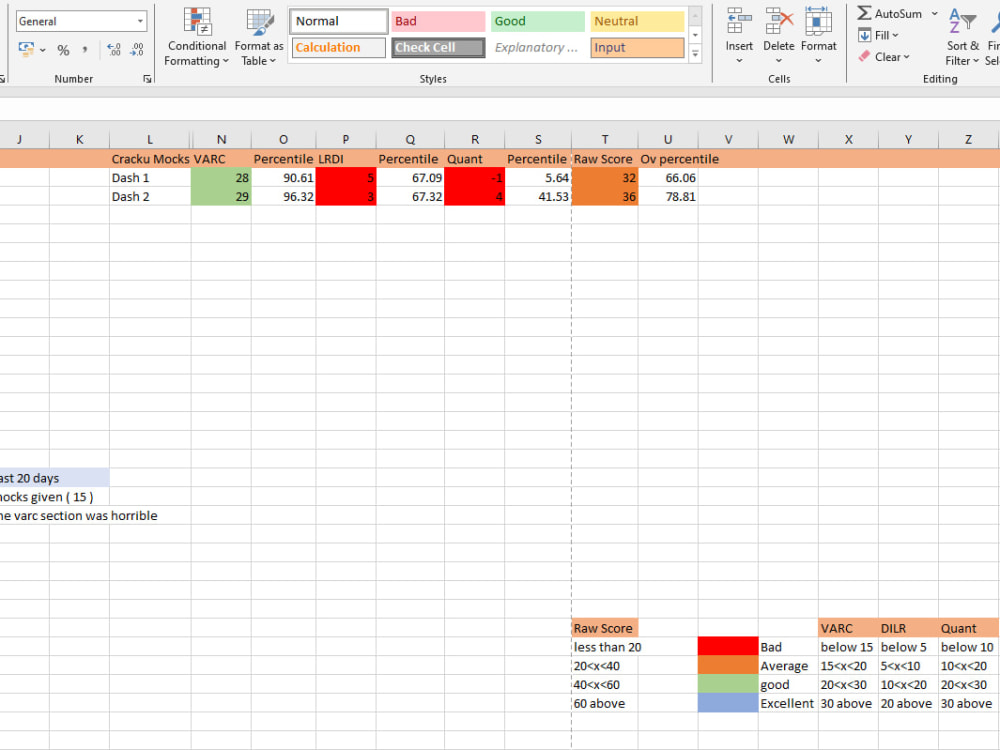
Task: Select the 'varc section was horrible' cell
Action: [x=78, y=515]
